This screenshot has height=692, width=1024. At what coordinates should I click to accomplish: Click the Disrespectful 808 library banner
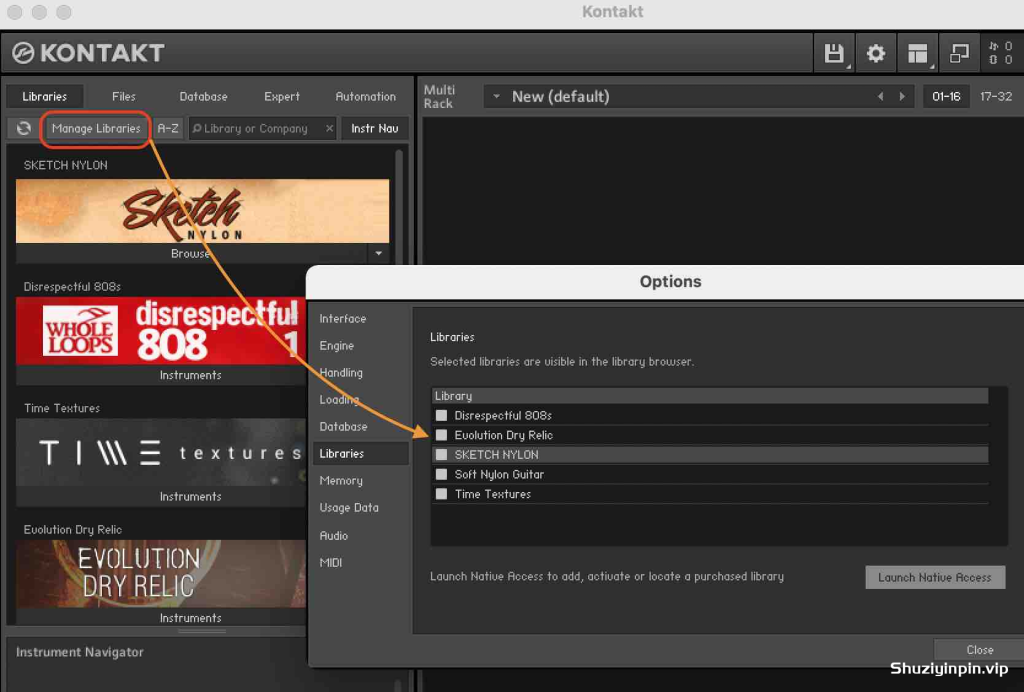161,331
